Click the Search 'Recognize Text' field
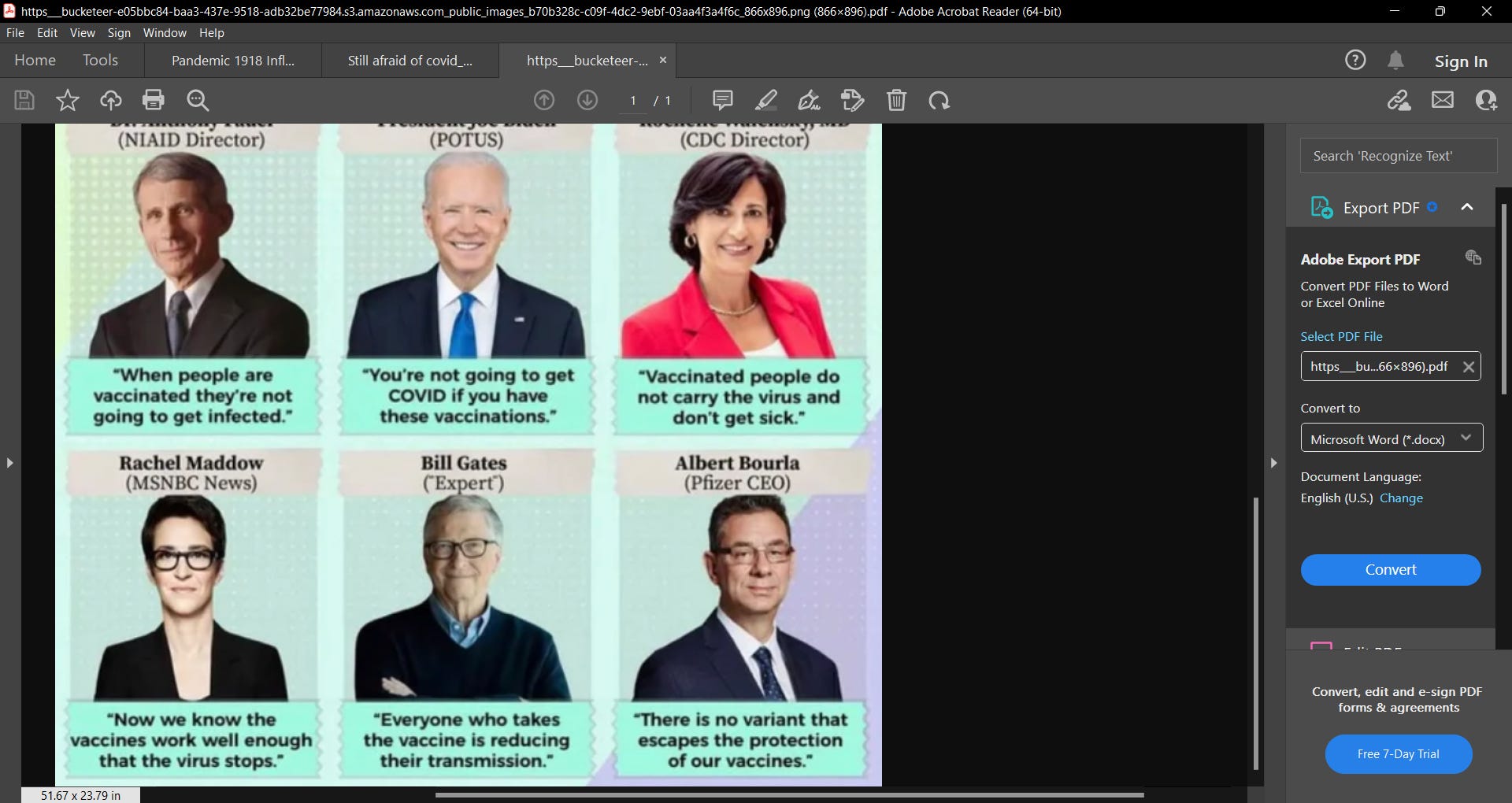The width and height of the screenshot is (1512, 803). 1399,156
